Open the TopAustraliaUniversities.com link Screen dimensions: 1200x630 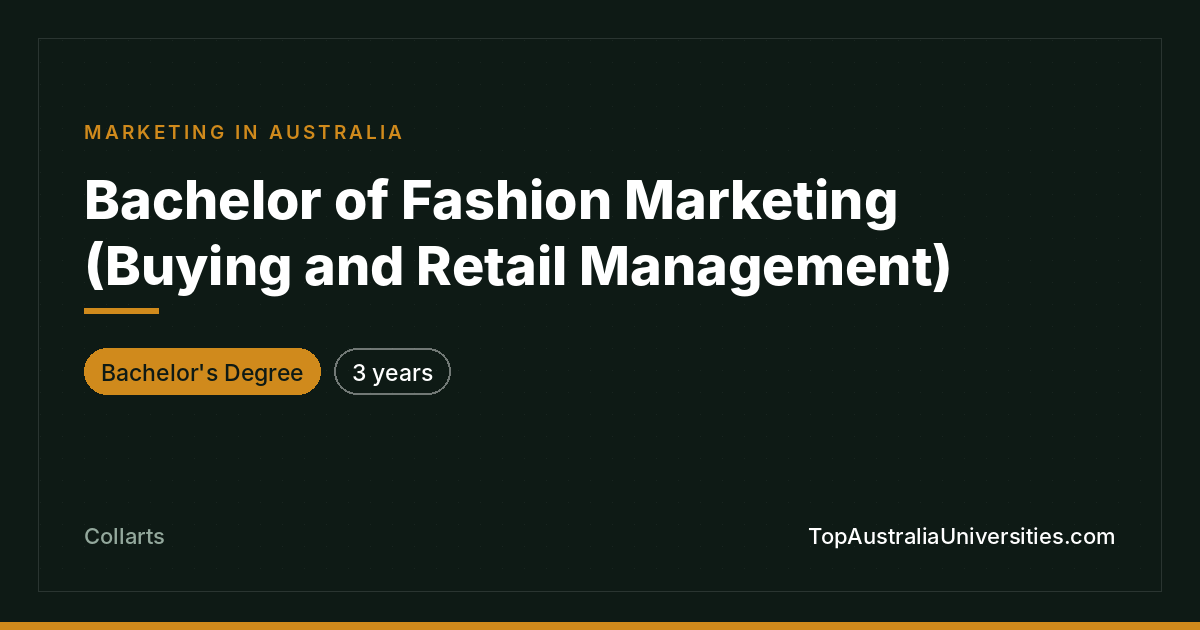point(961,537)
